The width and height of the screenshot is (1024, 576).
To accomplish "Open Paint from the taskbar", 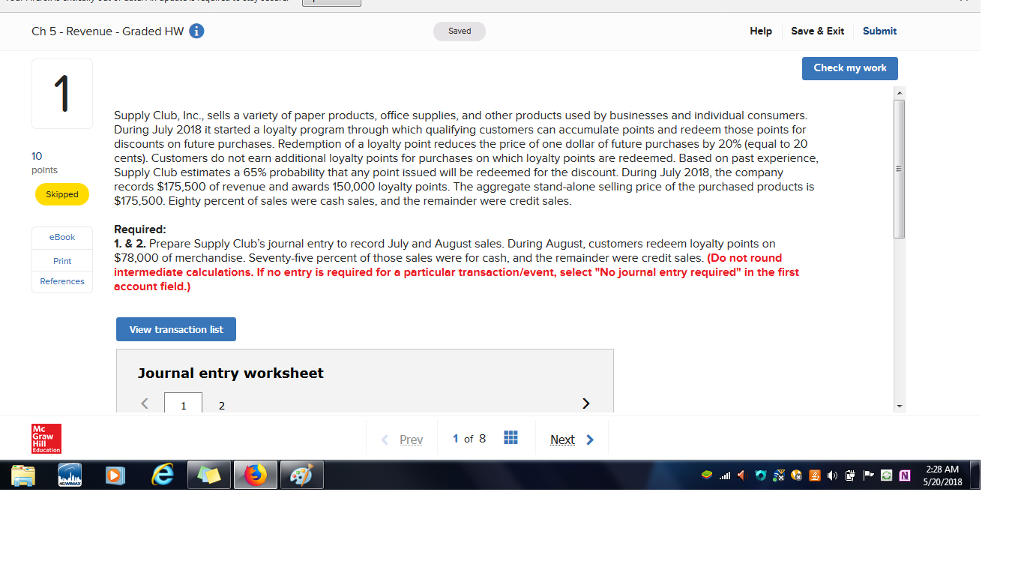I will tap(301, 475).
